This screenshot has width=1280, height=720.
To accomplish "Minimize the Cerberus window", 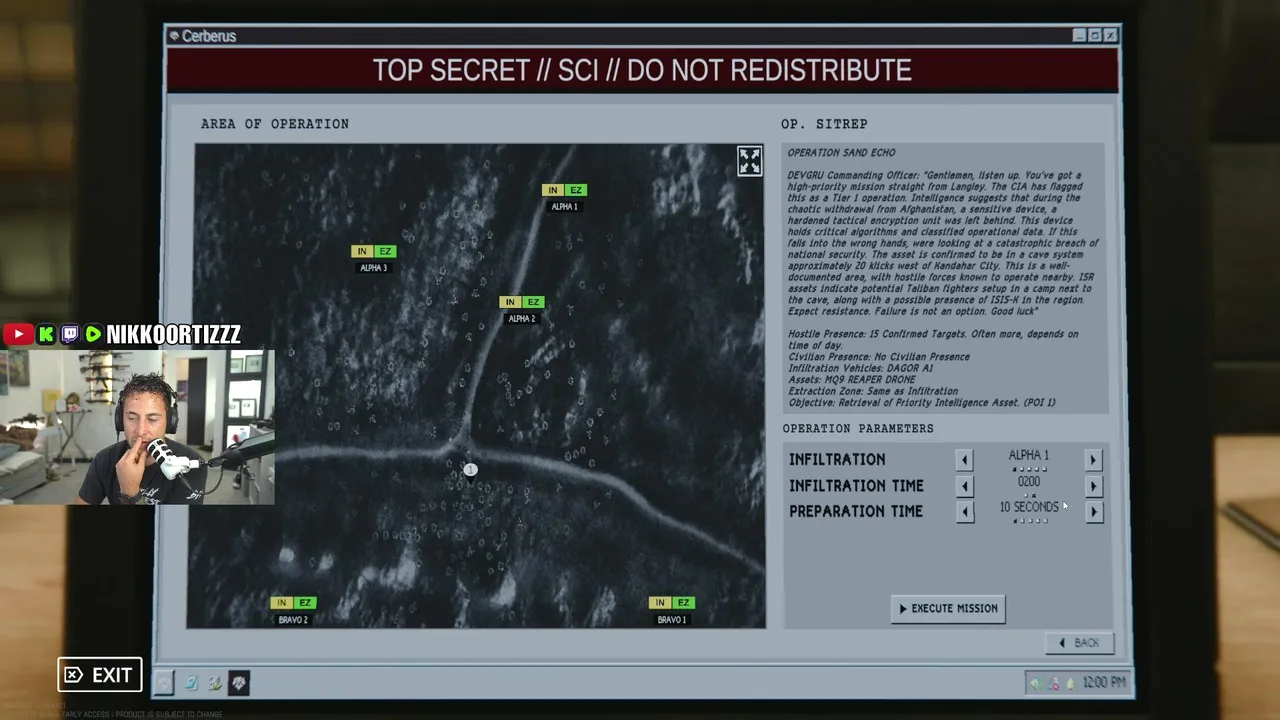I will [x=1079, y=35].
